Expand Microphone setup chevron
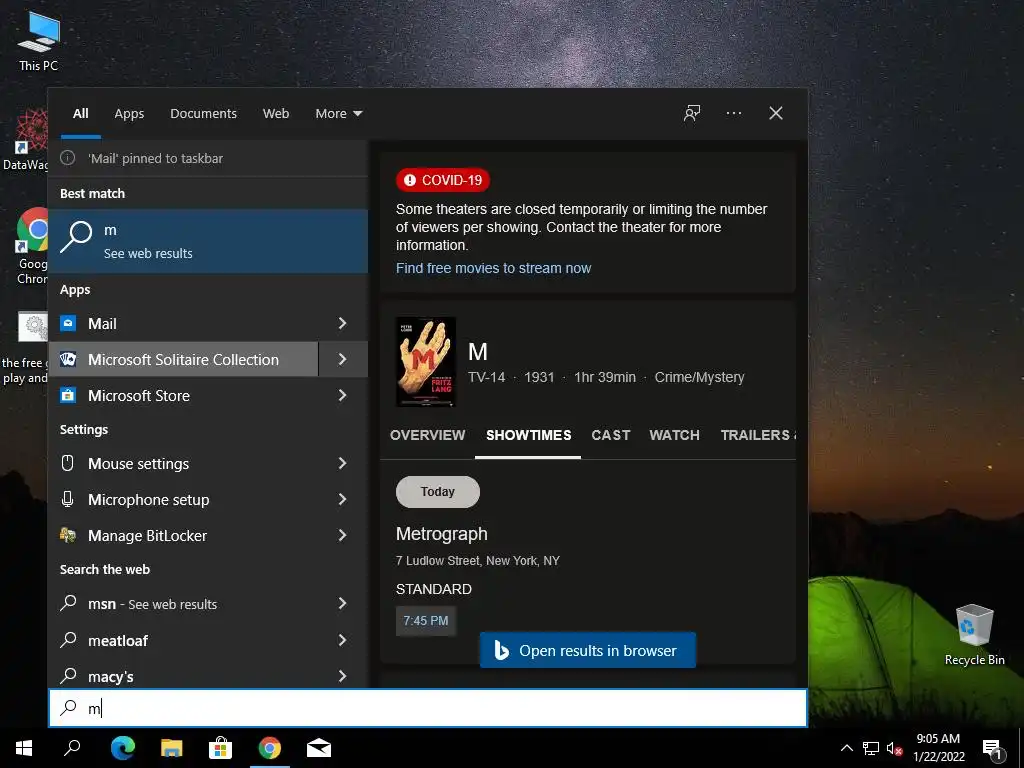The image size is (1024, 768). point(343,500)
